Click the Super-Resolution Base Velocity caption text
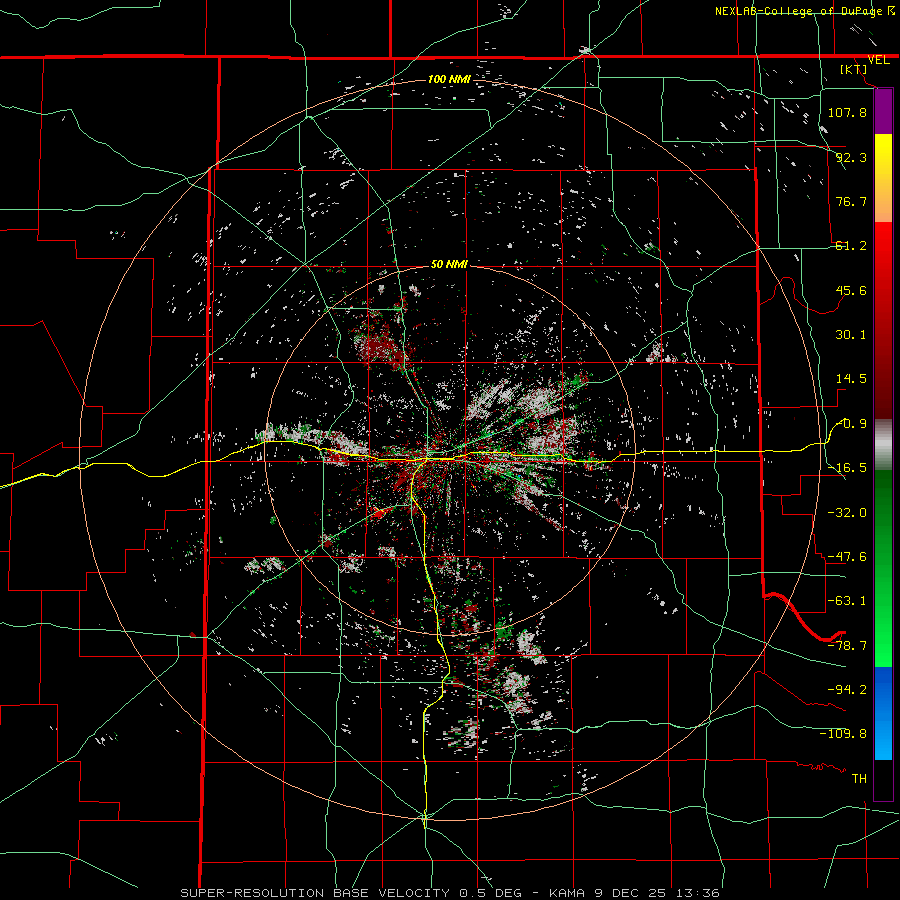The height and width of the screenshot is (900, 900). click(x=450, y=893)
